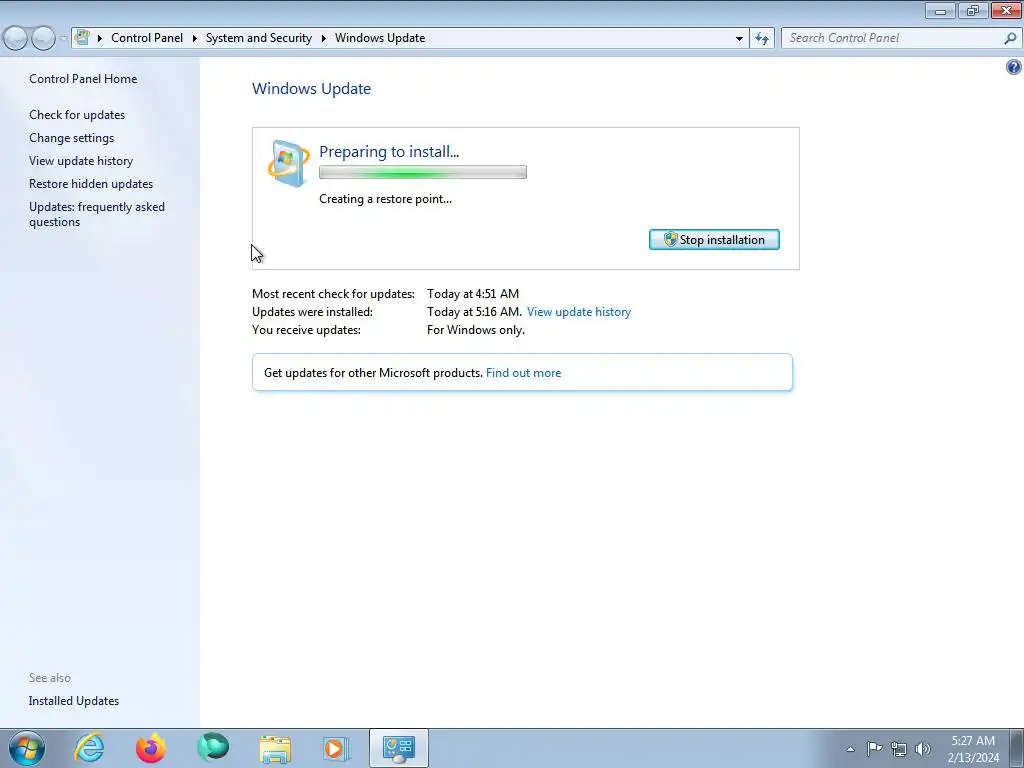1024x768 pixels.
Task: Open address bar history dropdown
Action: click(x=739, y=39)
